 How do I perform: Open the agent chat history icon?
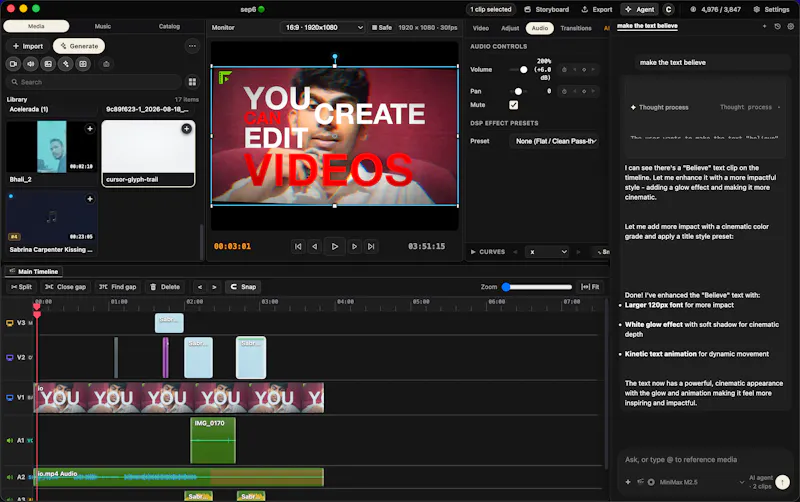pos(777,26)
